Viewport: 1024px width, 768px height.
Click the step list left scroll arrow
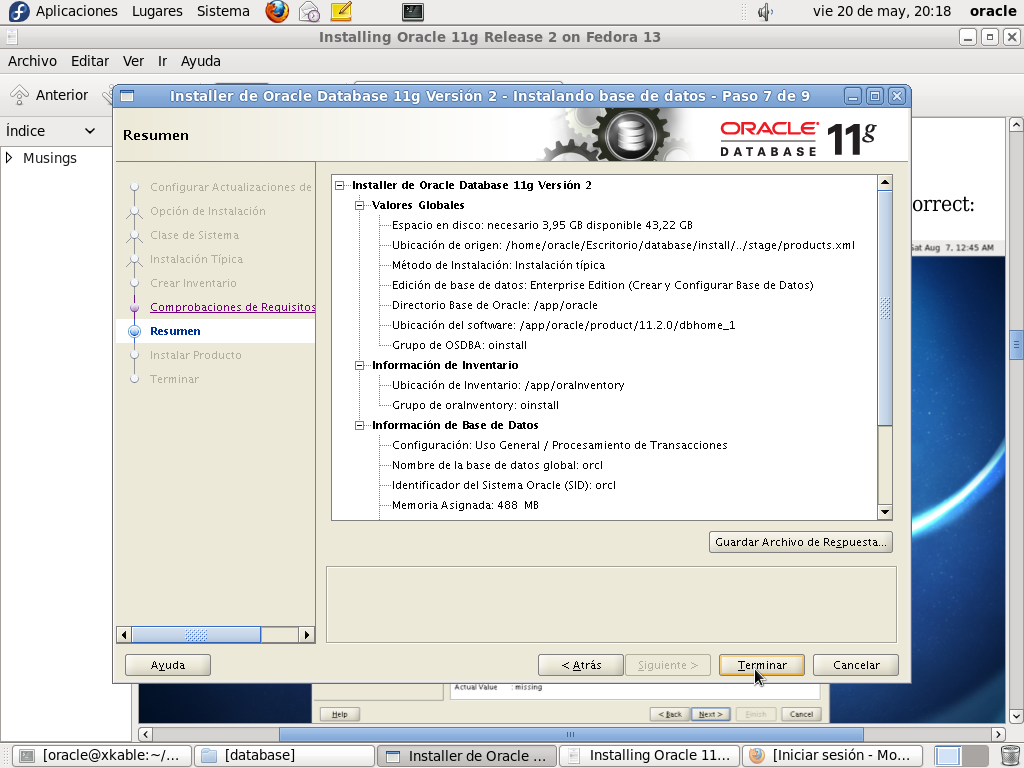[x=123, y=634]
